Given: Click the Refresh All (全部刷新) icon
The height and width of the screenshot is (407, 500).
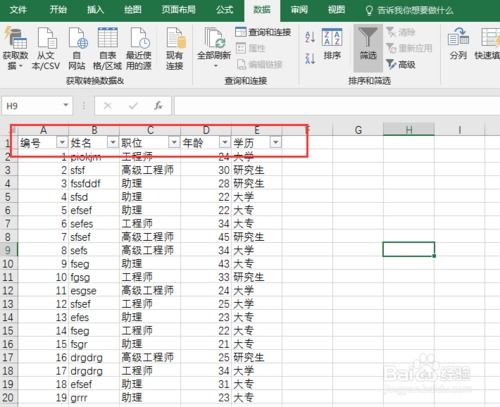Looking at the screenshot, I should tap(214, 38).
